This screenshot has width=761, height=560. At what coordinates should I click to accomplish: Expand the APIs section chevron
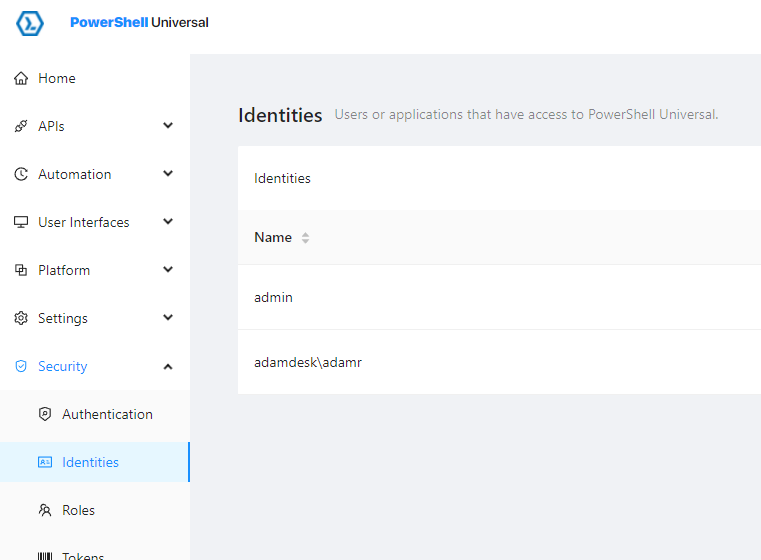click(168, 126)
